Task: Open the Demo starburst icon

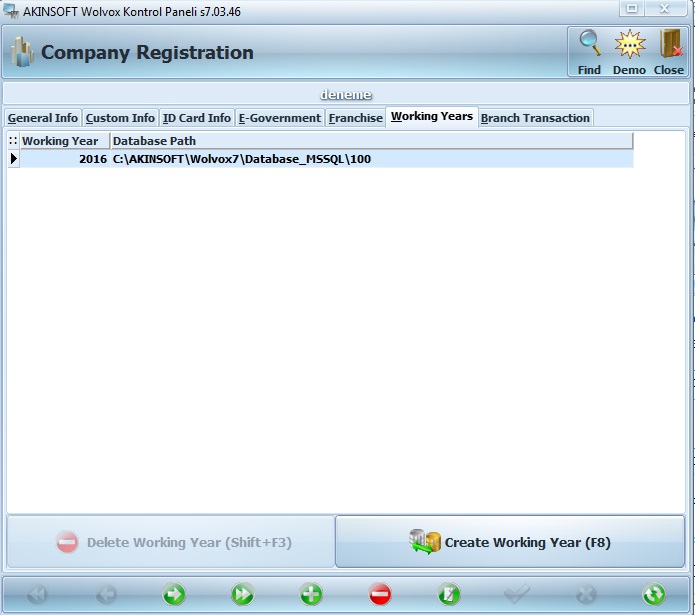Action: tap(629, 44)
